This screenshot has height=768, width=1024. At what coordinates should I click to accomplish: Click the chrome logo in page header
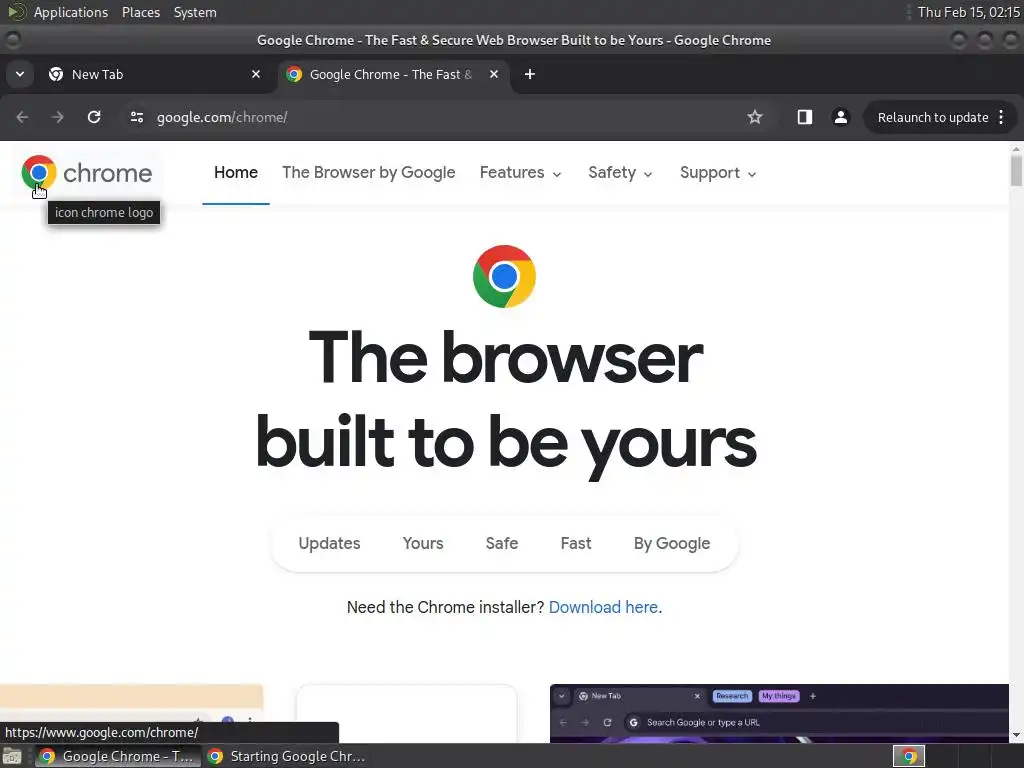tap(87, 173)
